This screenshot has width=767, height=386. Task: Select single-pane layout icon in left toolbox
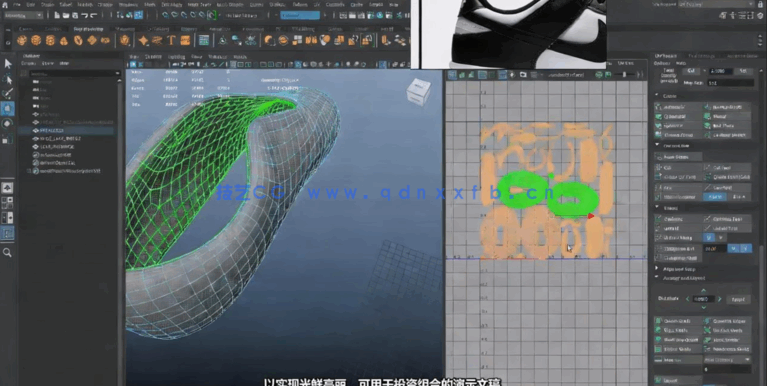tap(8, 188)
